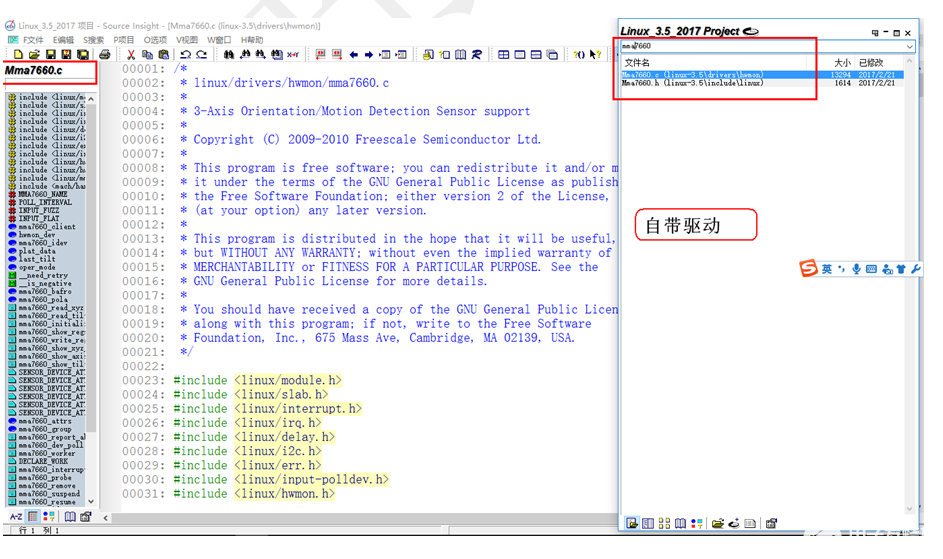Select Mma7660.h in project file list
This screenshot has height=559, width=943.
tap(761, 83)
